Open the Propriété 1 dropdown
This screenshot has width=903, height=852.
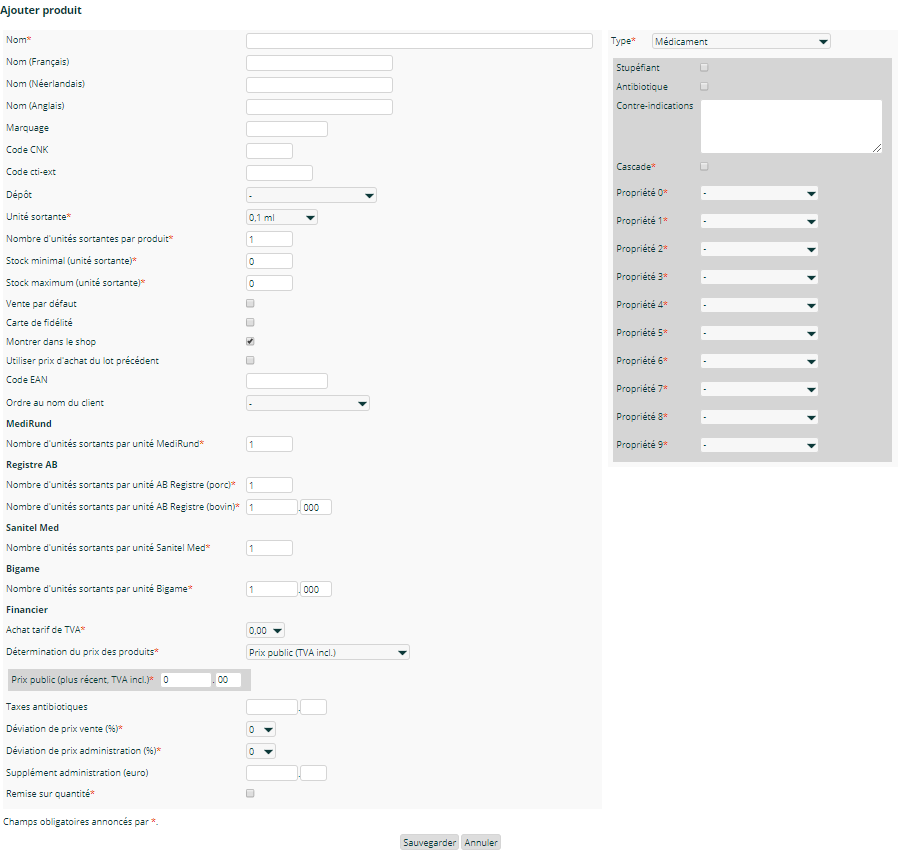click(x=759, y=221)
